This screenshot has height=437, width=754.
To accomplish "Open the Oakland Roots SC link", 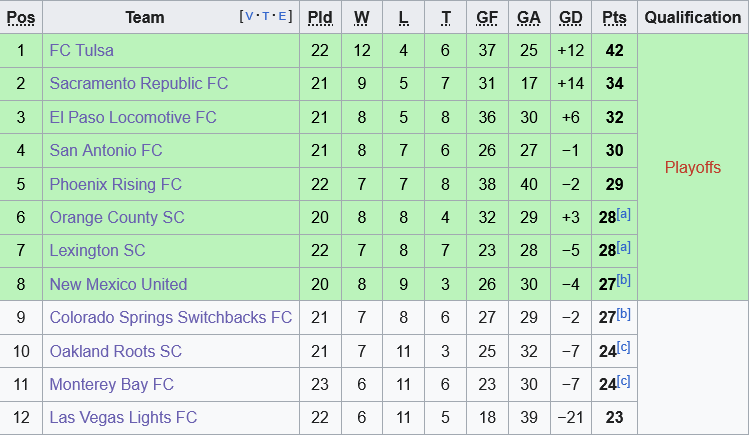I will tap(116, 351).
